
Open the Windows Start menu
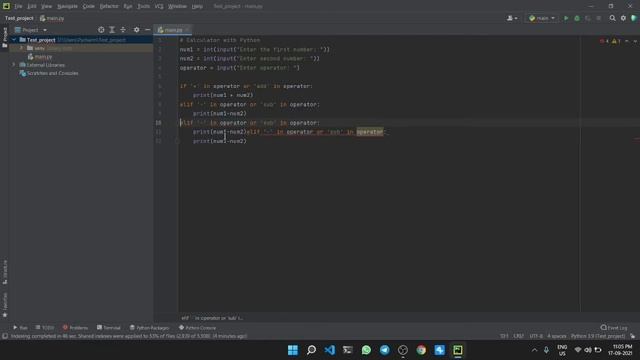pos(293,350)
